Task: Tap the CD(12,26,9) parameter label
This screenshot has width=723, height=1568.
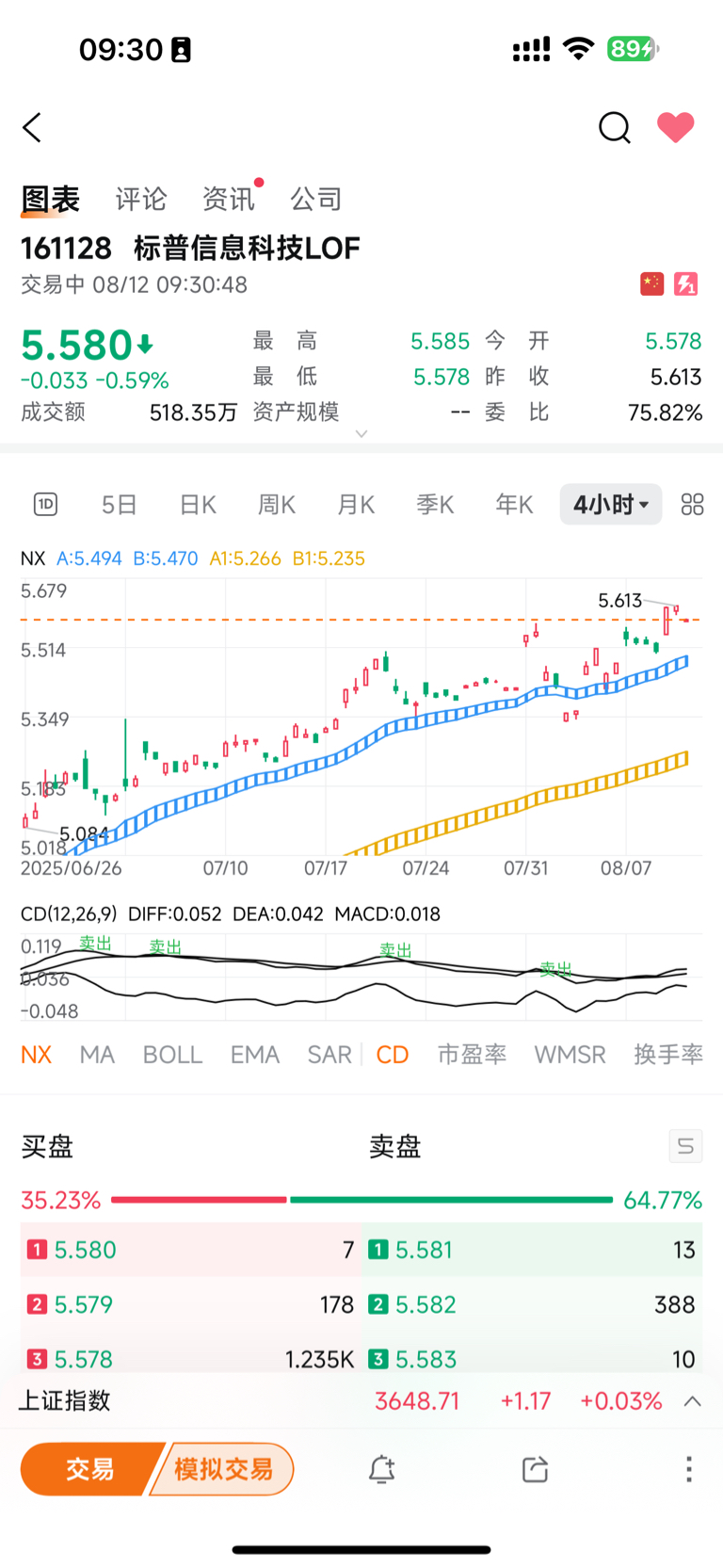Action: pyautogui.click(x=69, y=913)
